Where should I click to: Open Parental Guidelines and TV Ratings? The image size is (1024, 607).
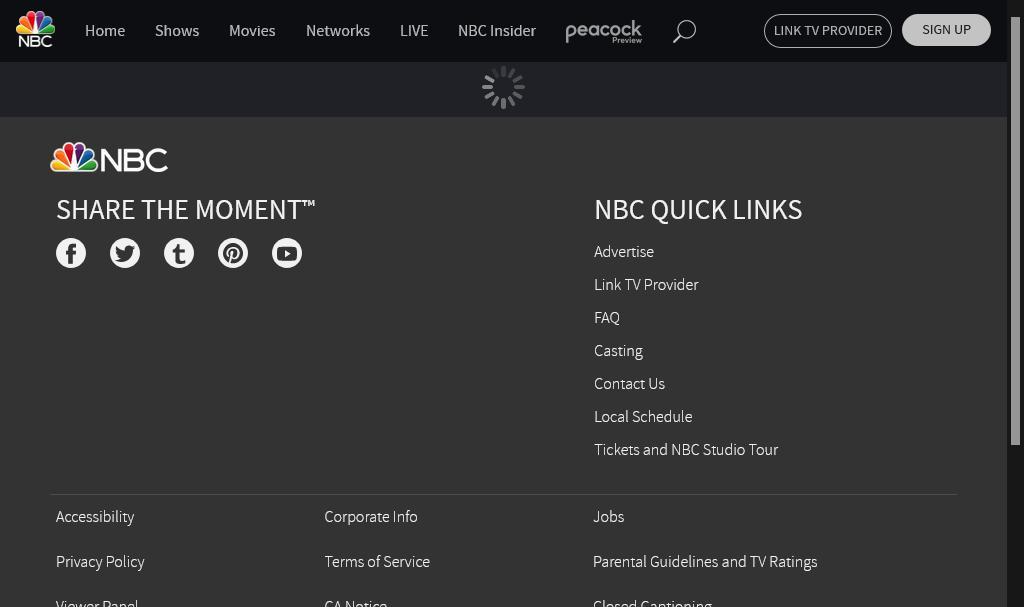705,562
